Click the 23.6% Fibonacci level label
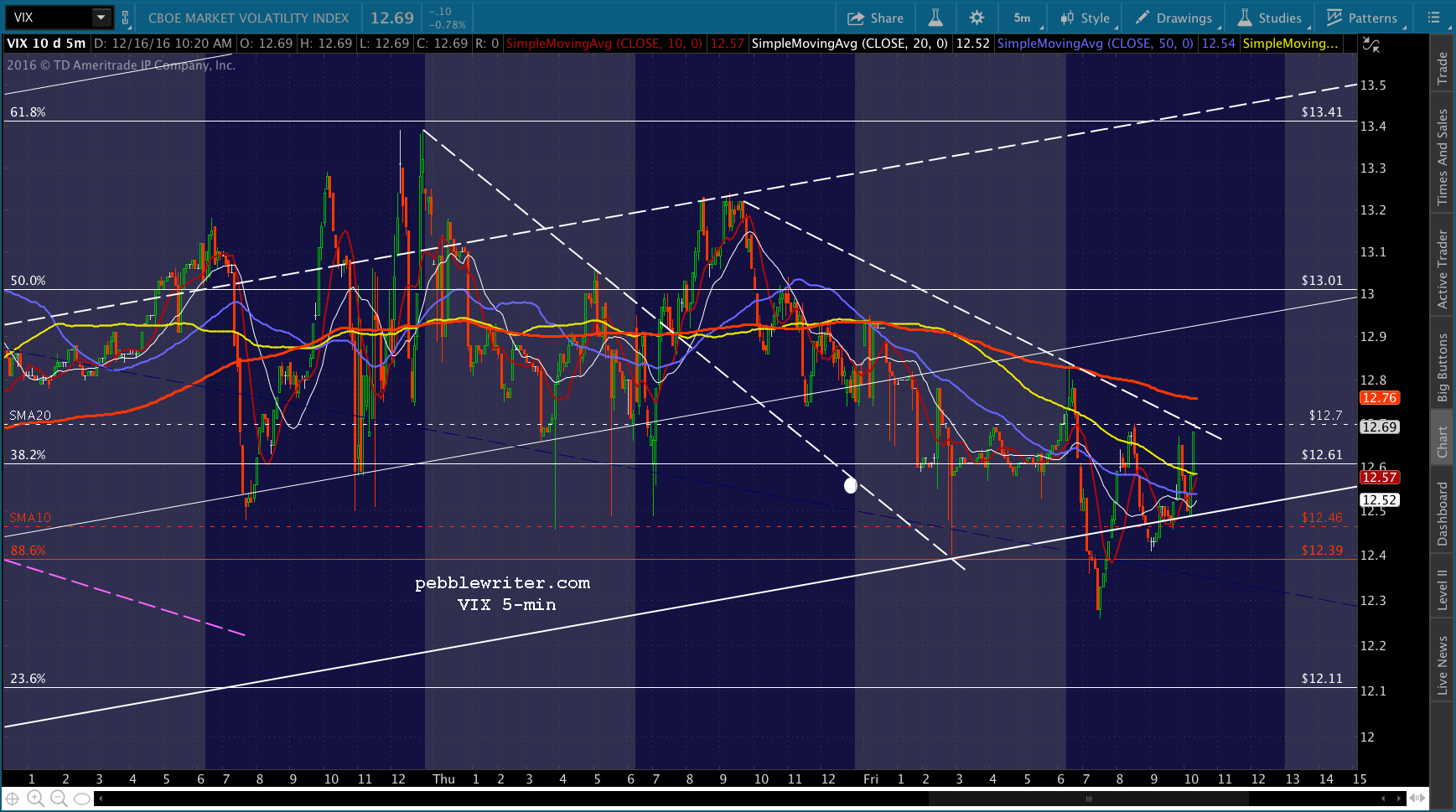 tap(28, 679)
